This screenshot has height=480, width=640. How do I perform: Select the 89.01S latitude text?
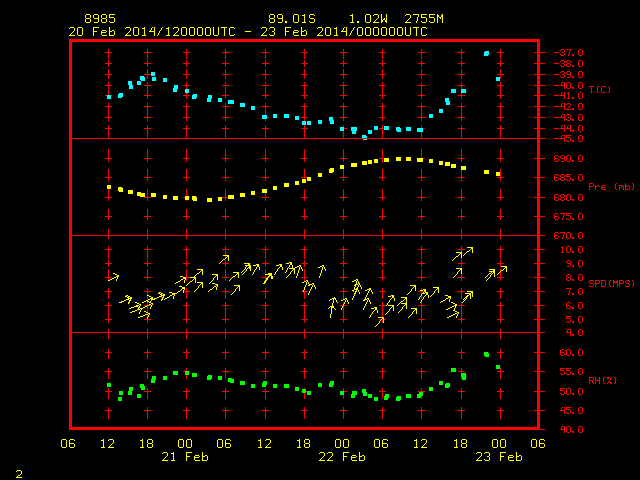click(x=292, y=19)
